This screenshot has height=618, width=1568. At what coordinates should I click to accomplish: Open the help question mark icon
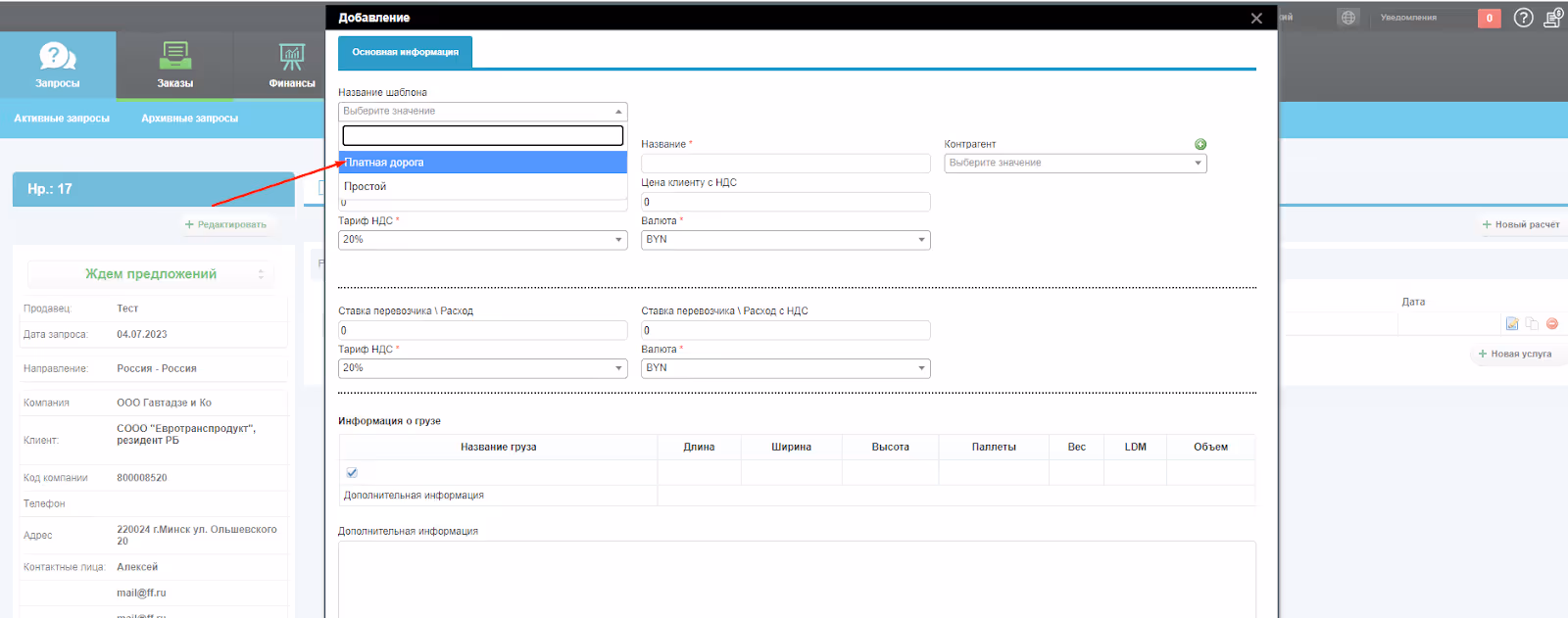1523,18
